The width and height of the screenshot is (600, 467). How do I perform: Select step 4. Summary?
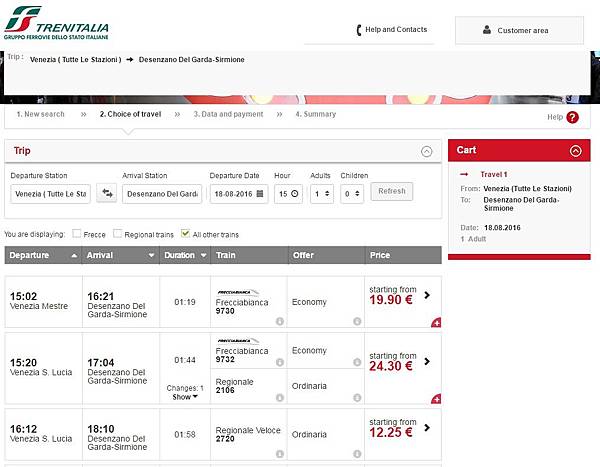316,114
